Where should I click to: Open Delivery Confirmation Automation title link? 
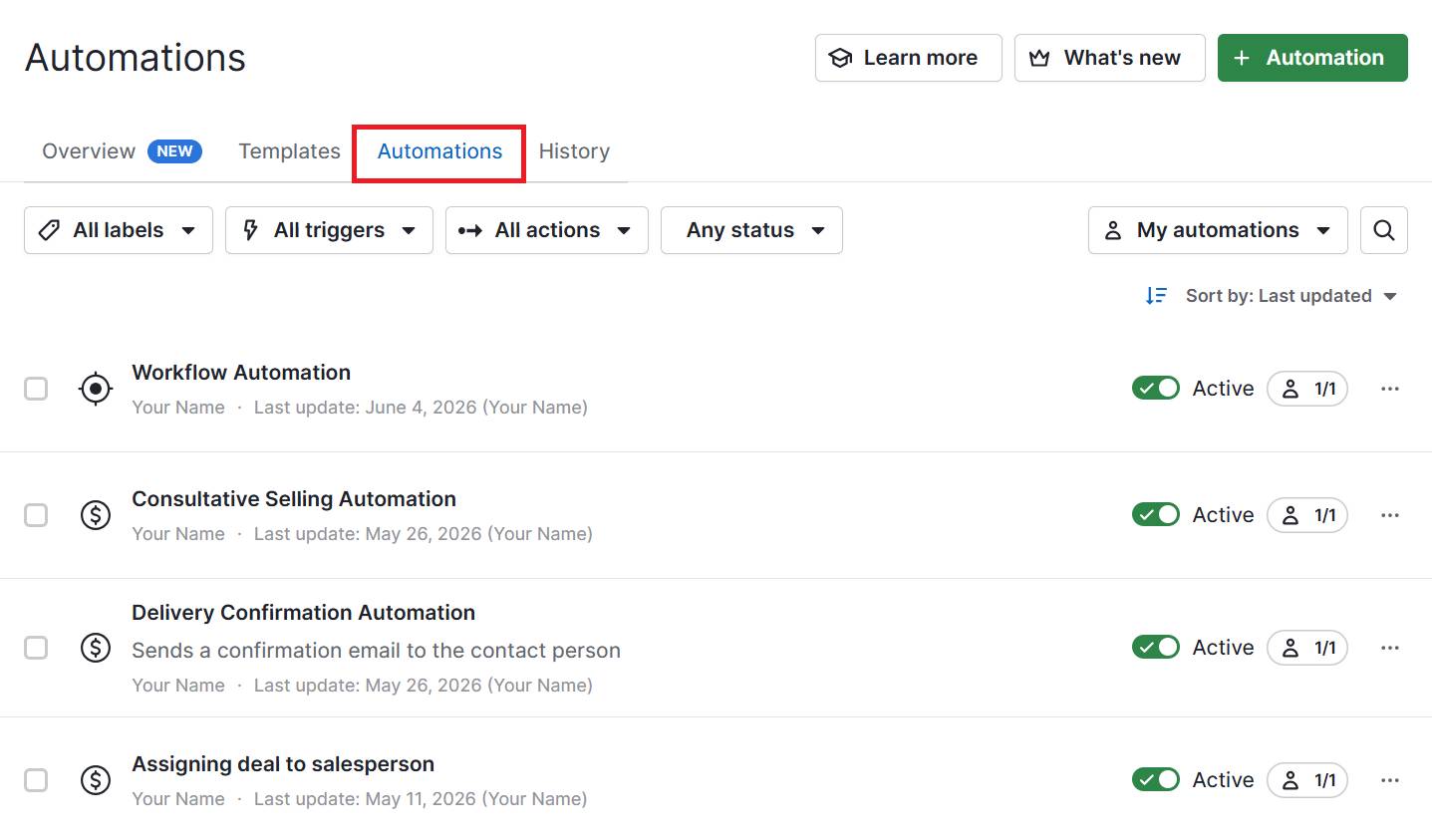[x=303, y=613]
